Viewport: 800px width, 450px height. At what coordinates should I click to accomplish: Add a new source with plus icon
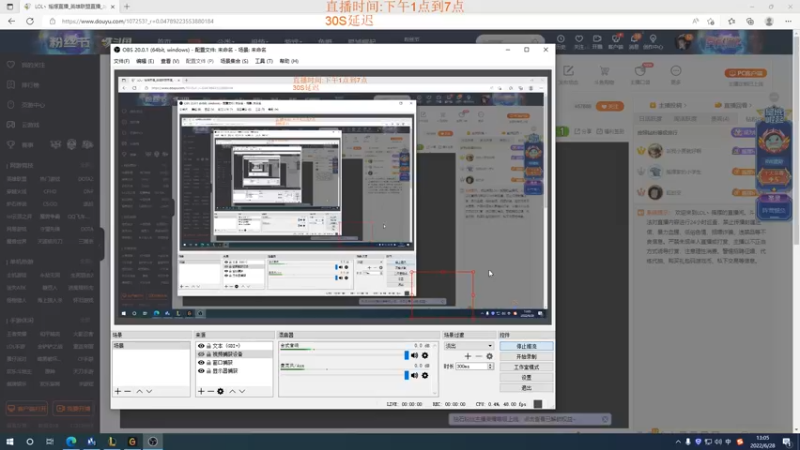[x=201, y=391]
